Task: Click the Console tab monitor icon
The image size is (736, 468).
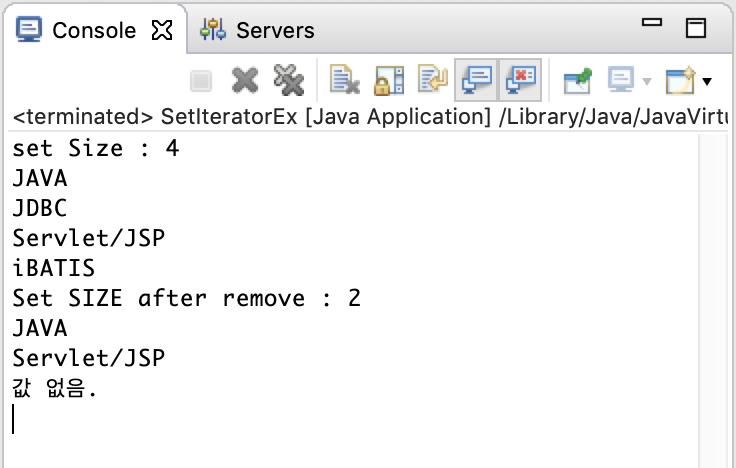Action: click(29, 29)
